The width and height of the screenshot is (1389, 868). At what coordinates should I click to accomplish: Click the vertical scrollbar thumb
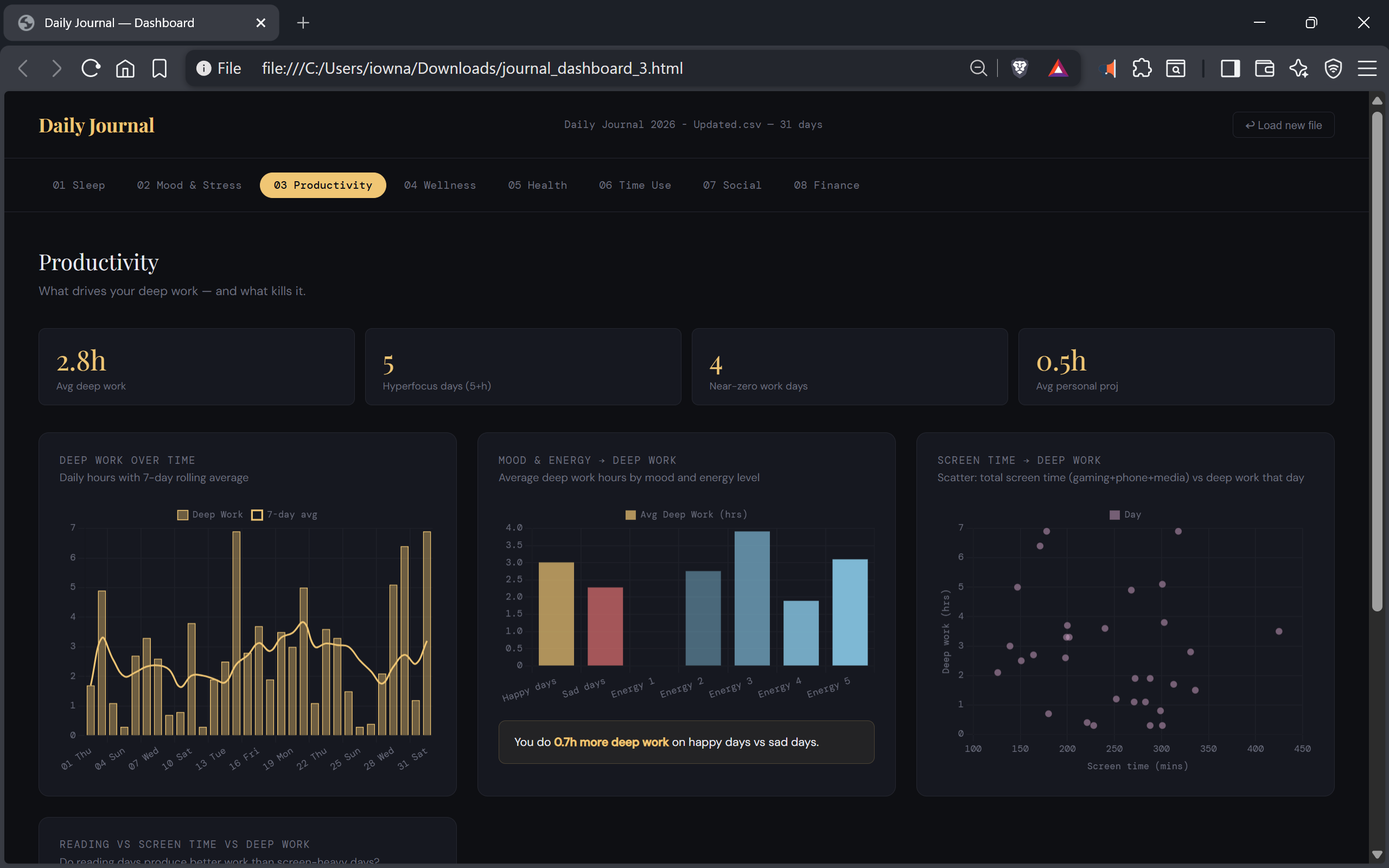[1377, 362]
